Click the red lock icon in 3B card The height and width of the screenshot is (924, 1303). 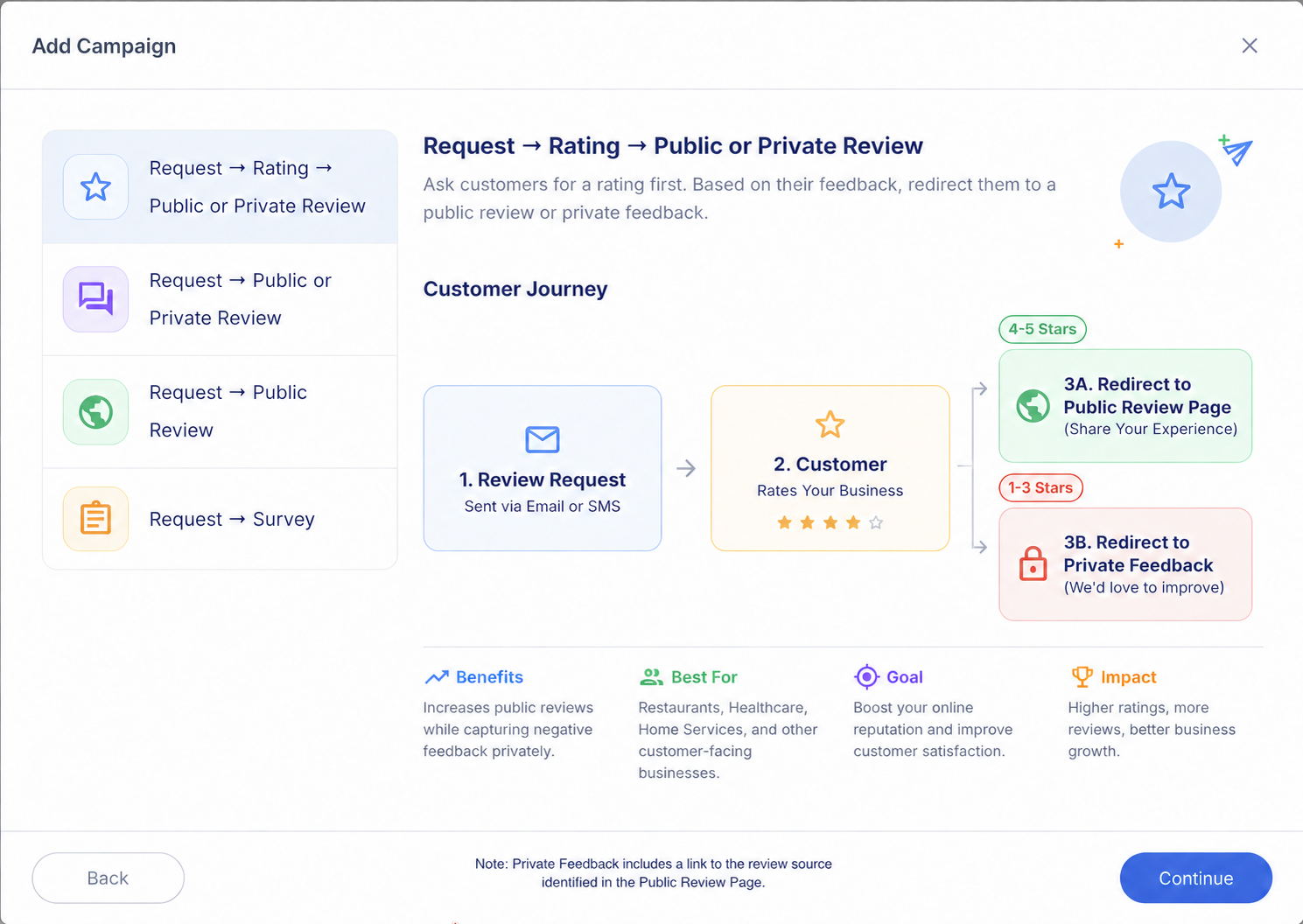[1033, 564]
